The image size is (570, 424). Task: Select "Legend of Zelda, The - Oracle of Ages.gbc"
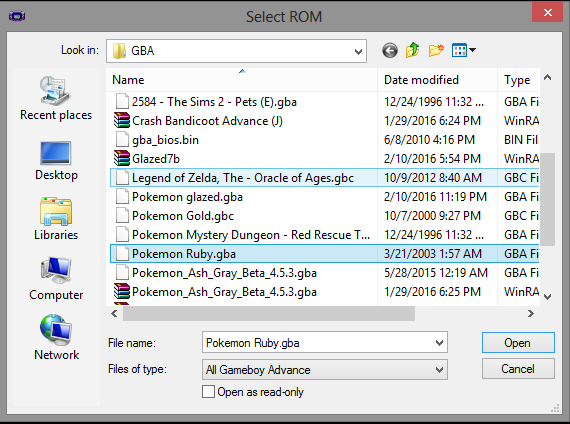pyautogui.click(x=243, y=178)
